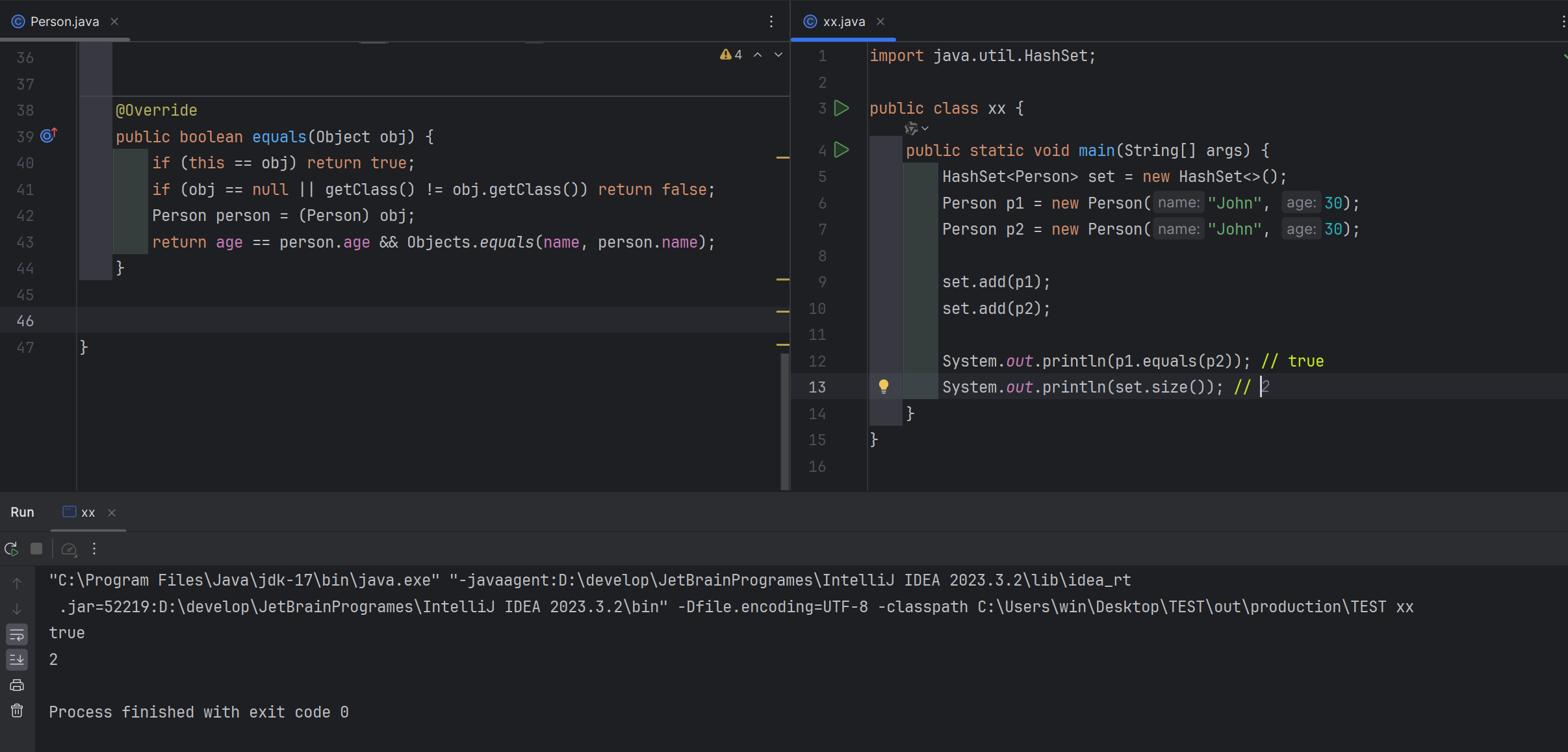Image resolution: width=1568 pixels, height=752 pixels.
Task: Click the vertical scrollbar of Person.java editor
Action: click(x=784, y=421)
